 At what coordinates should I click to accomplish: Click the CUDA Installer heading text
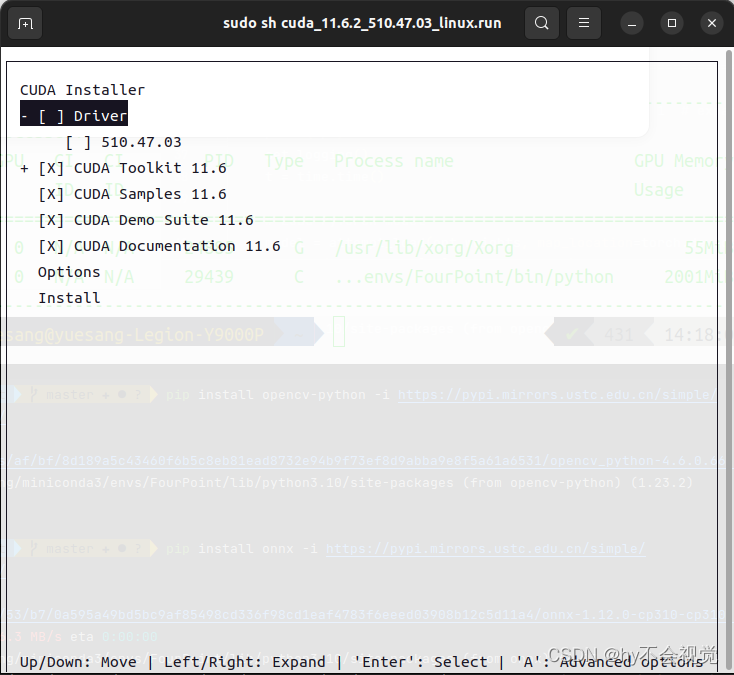82,90
